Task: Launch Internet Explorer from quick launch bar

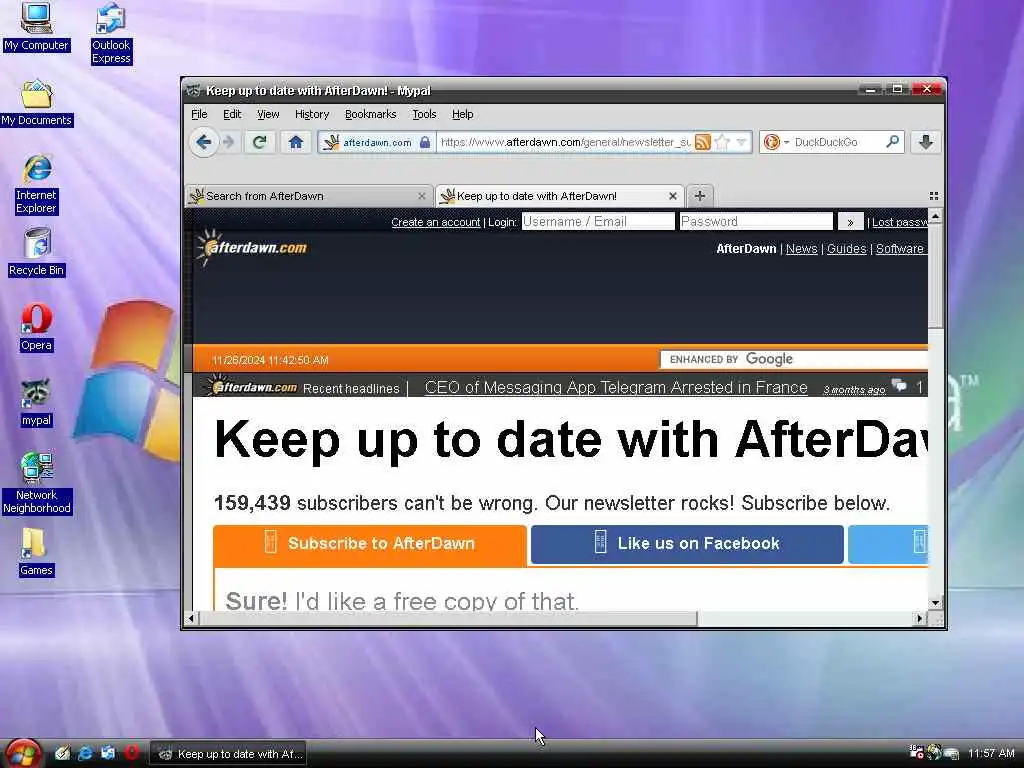Action: pyautogui.click(x=85, y=753)
